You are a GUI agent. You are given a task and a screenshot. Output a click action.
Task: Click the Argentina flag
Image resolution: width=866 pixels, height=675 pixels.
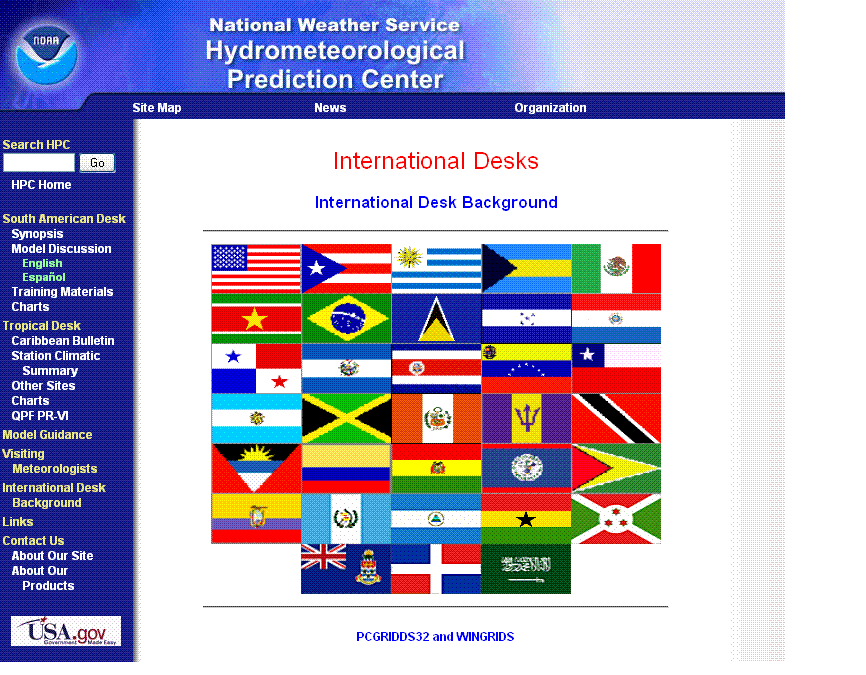[256, 419]
